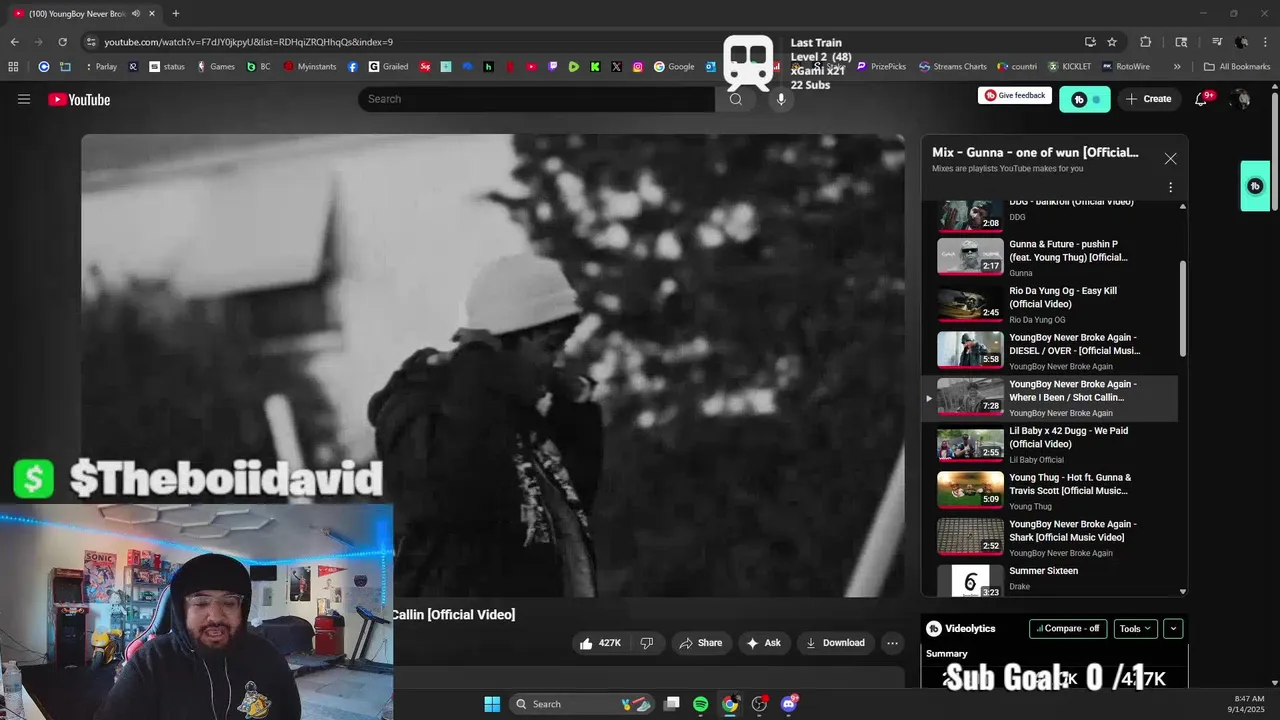Open the Videolytics Tools dropdown
This screenshot has width=1280, height=720.
(1135, 629)
